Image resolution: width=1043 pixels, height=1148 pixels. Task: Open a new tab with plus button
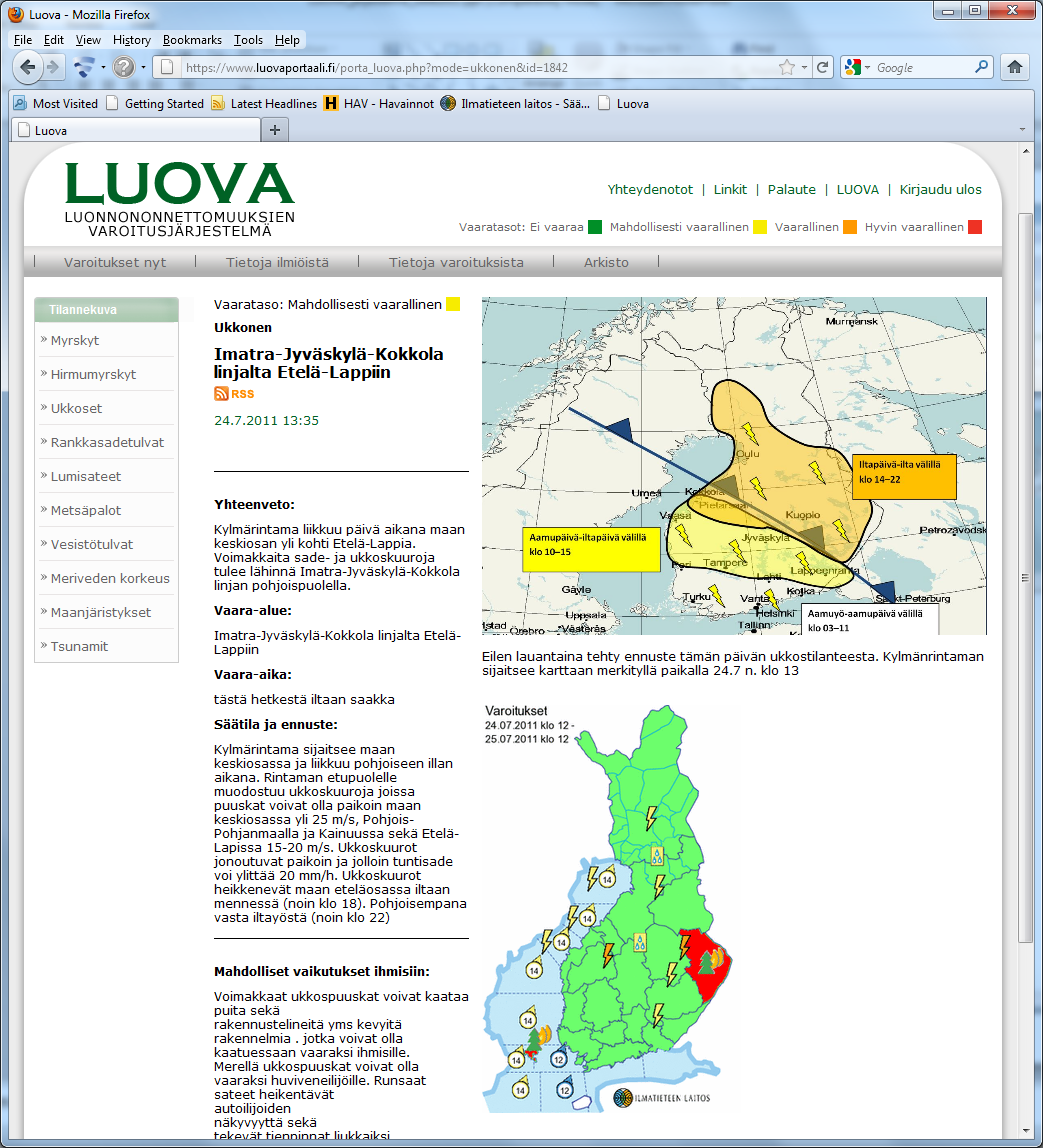275,130
